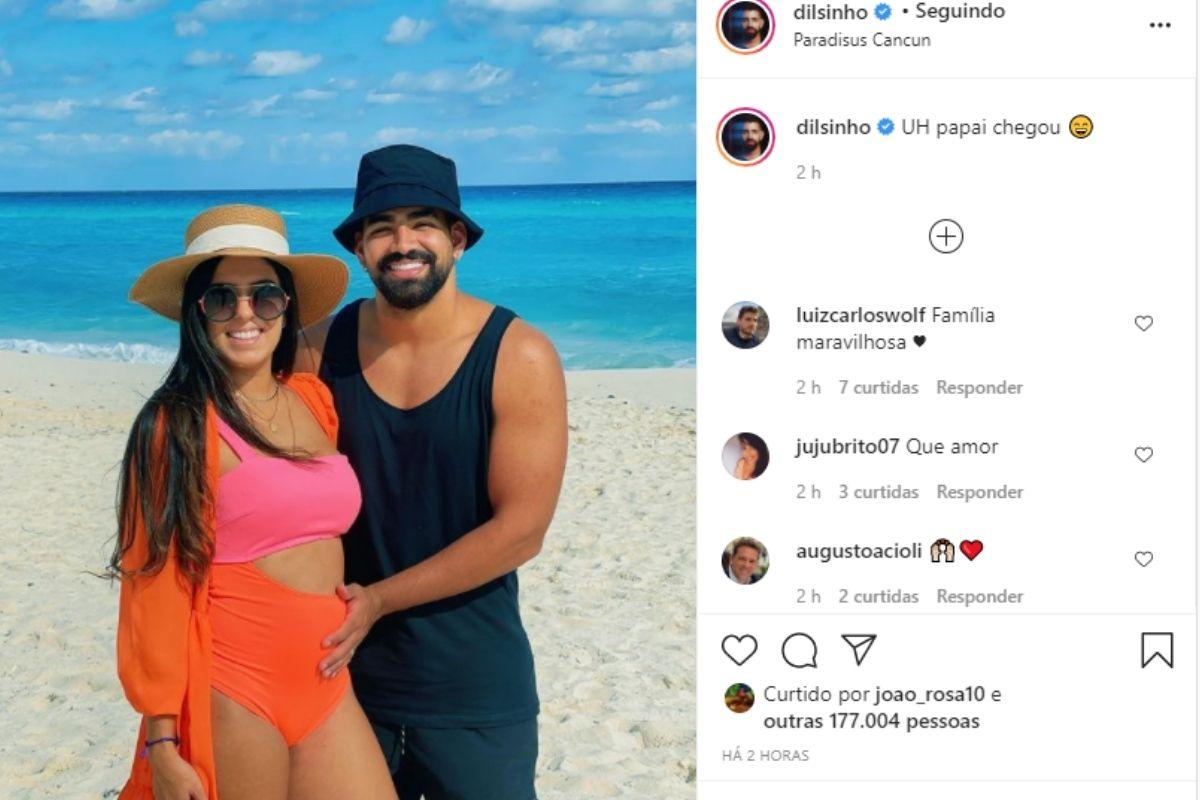Reply to luizcarloswolf's comment
This screenshot has width=1200, height=800.
pyautogui.click(x=979, y=387)
